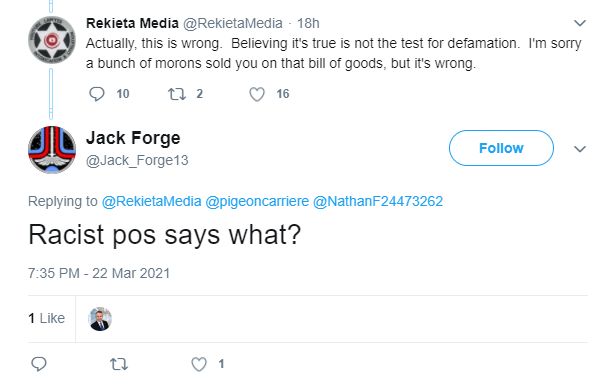View tweet timestamp 7:35 PM - 22 Mar 2021

(99, 273)
